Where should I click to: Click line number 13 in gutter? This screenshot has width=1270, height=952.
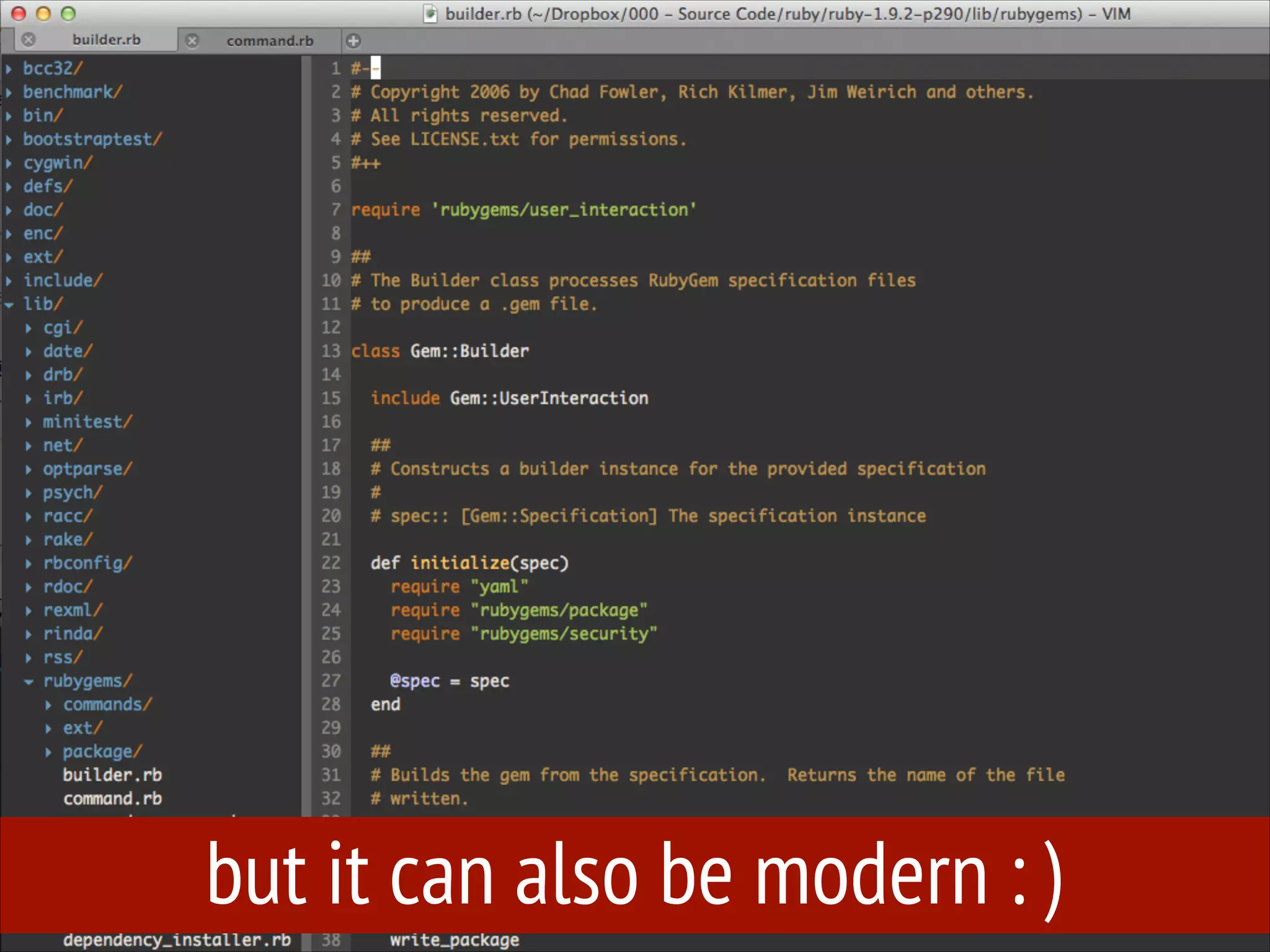click(331, 351)
